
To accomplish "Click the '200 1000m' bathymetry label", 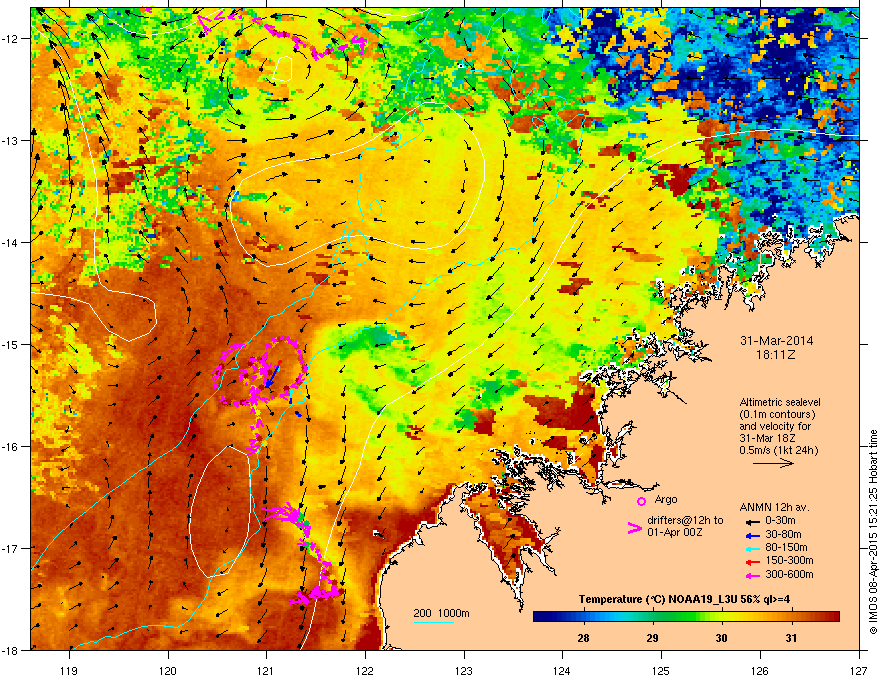I will [x=441, y=613].
